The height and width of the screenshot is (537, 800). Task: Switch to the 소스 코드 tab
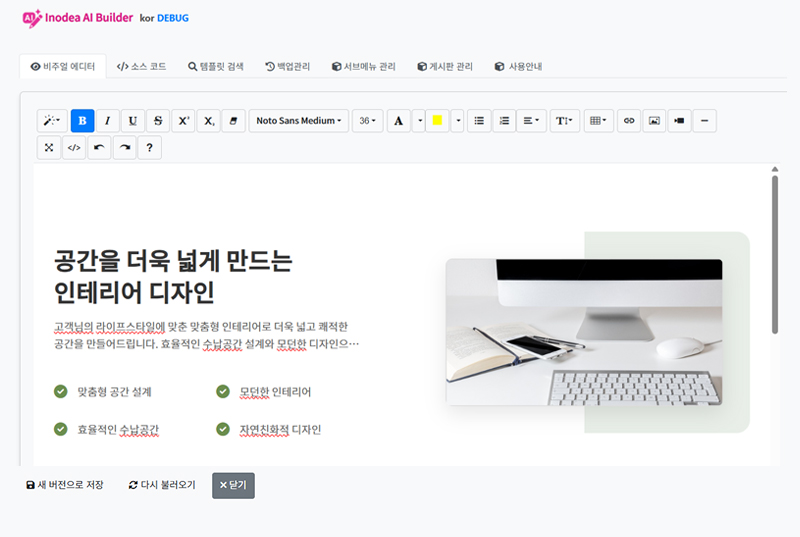pos(141,67)
